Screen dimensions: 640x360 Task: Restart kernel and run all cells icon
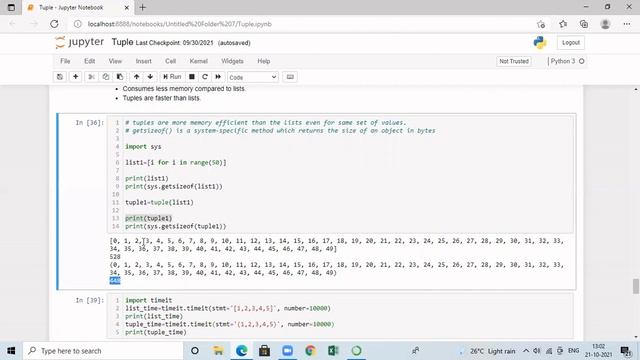tap(218, 77)
